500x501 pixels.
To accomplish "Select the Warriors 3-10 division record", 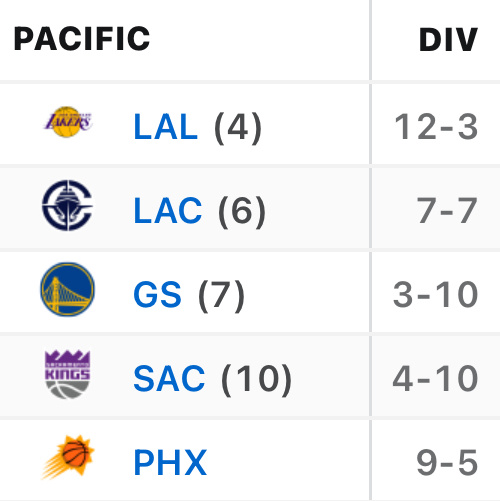I will tap(436, 295).
